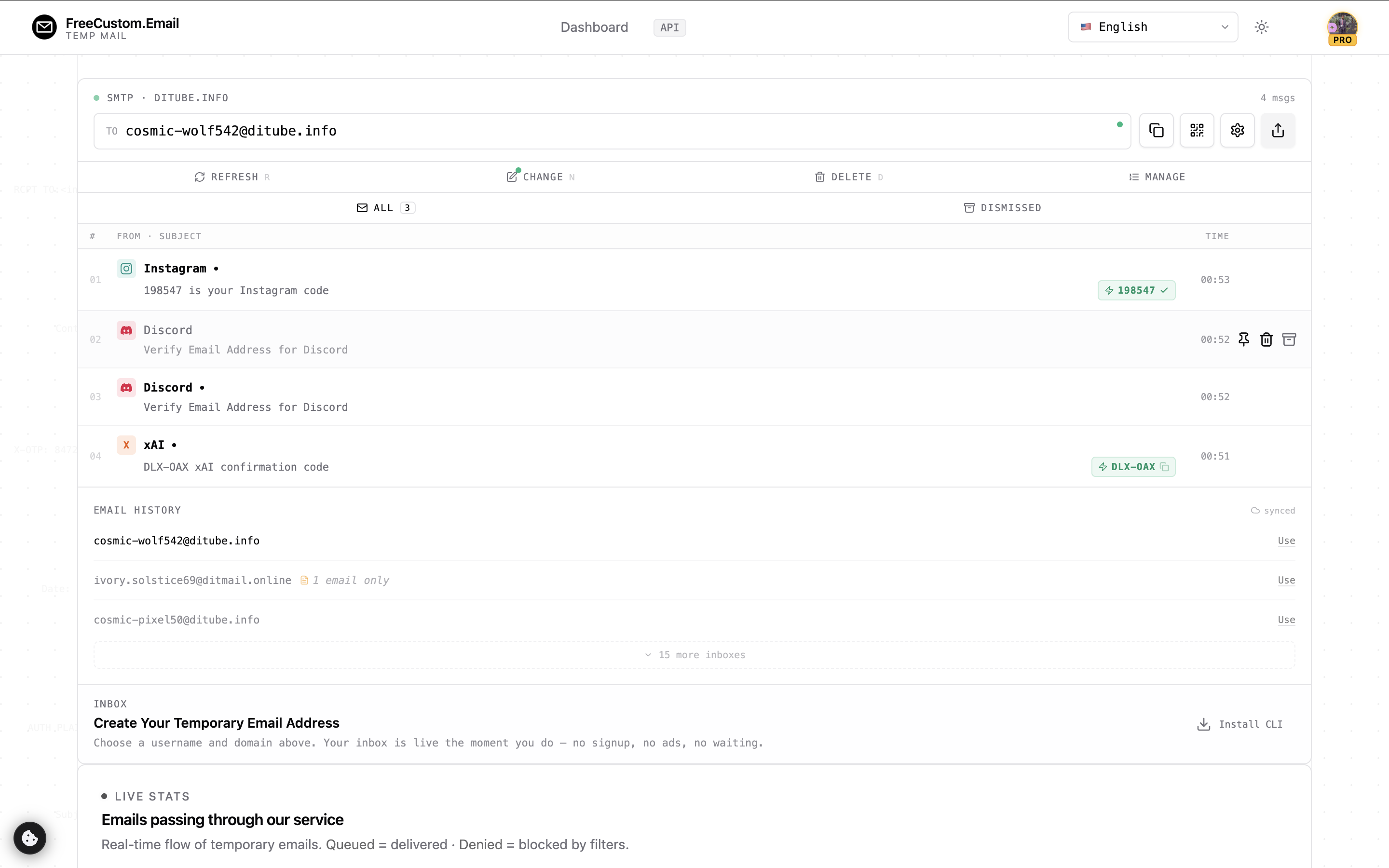Open the English language dropdown

click(x=1153, y=27)
